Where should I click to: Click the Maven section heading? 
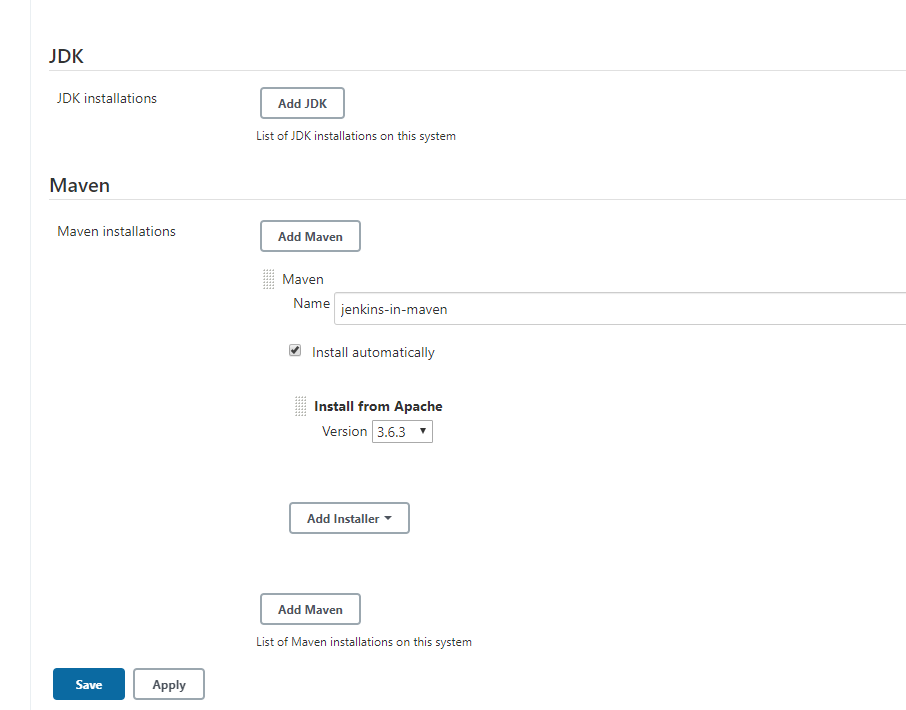[80, 185]
